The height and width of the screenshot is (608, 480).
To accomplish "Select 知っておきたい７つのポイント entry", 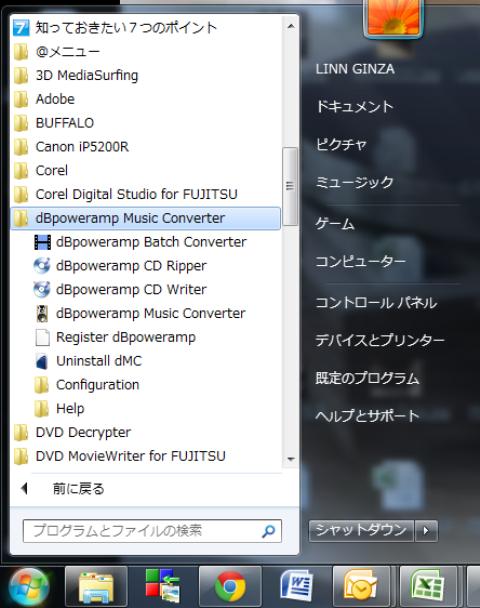I will [x=145, y=28].
